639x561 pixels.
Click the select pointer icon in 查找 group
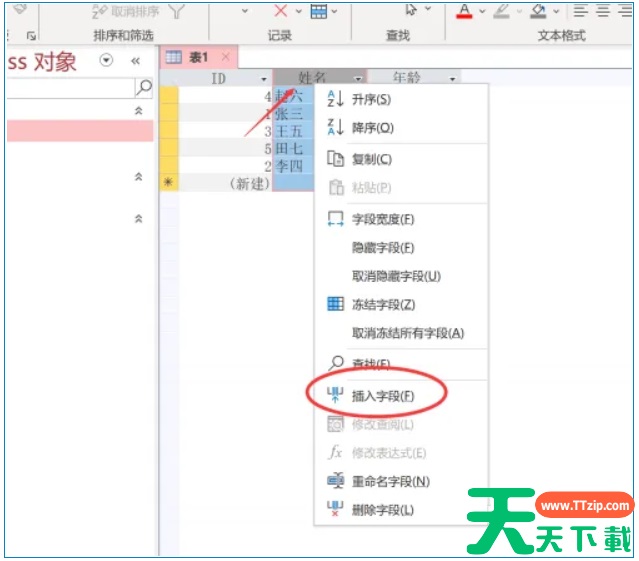coord(411,9)
